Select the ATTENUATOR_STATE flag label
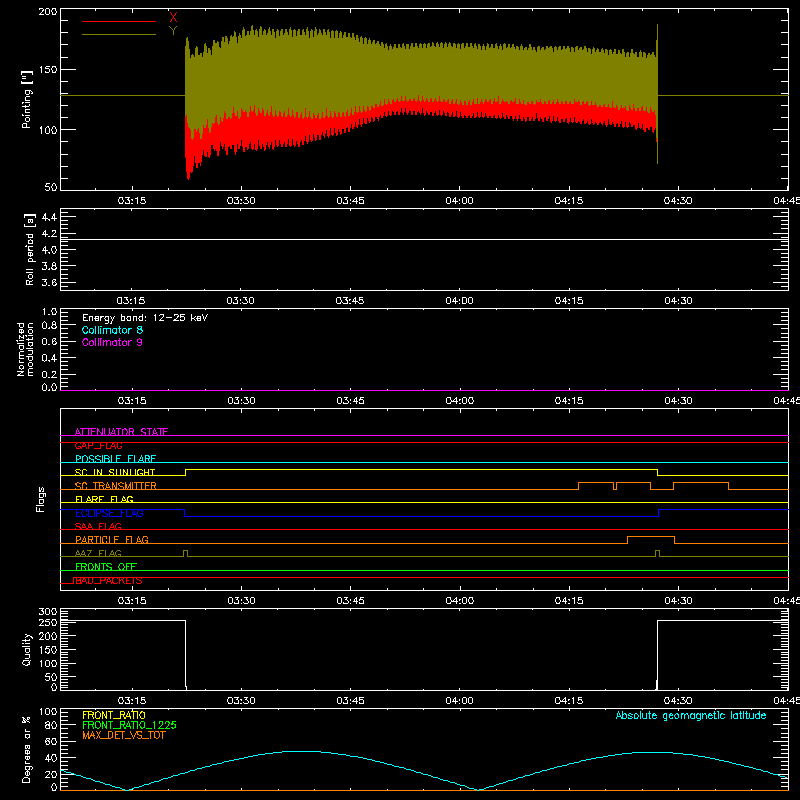This screenshot has width=800, height=800. tap(121, 432)
